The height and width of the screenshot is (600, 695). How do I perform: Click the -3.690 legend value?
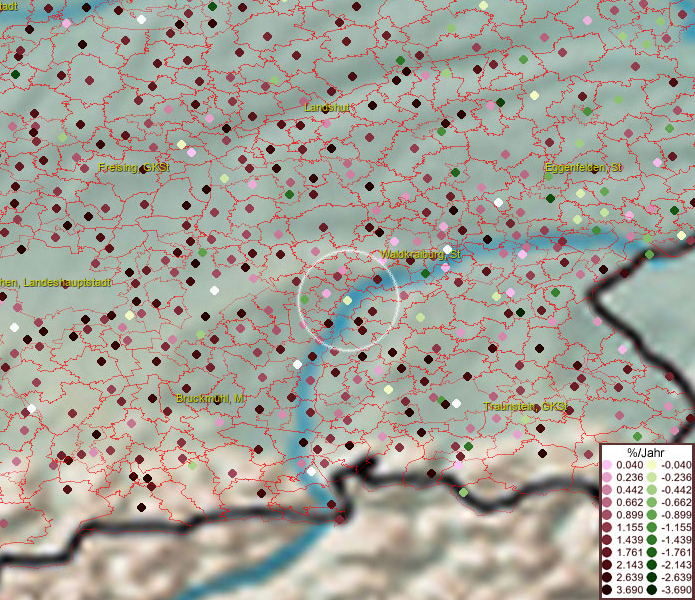click(x=676, y=590)
